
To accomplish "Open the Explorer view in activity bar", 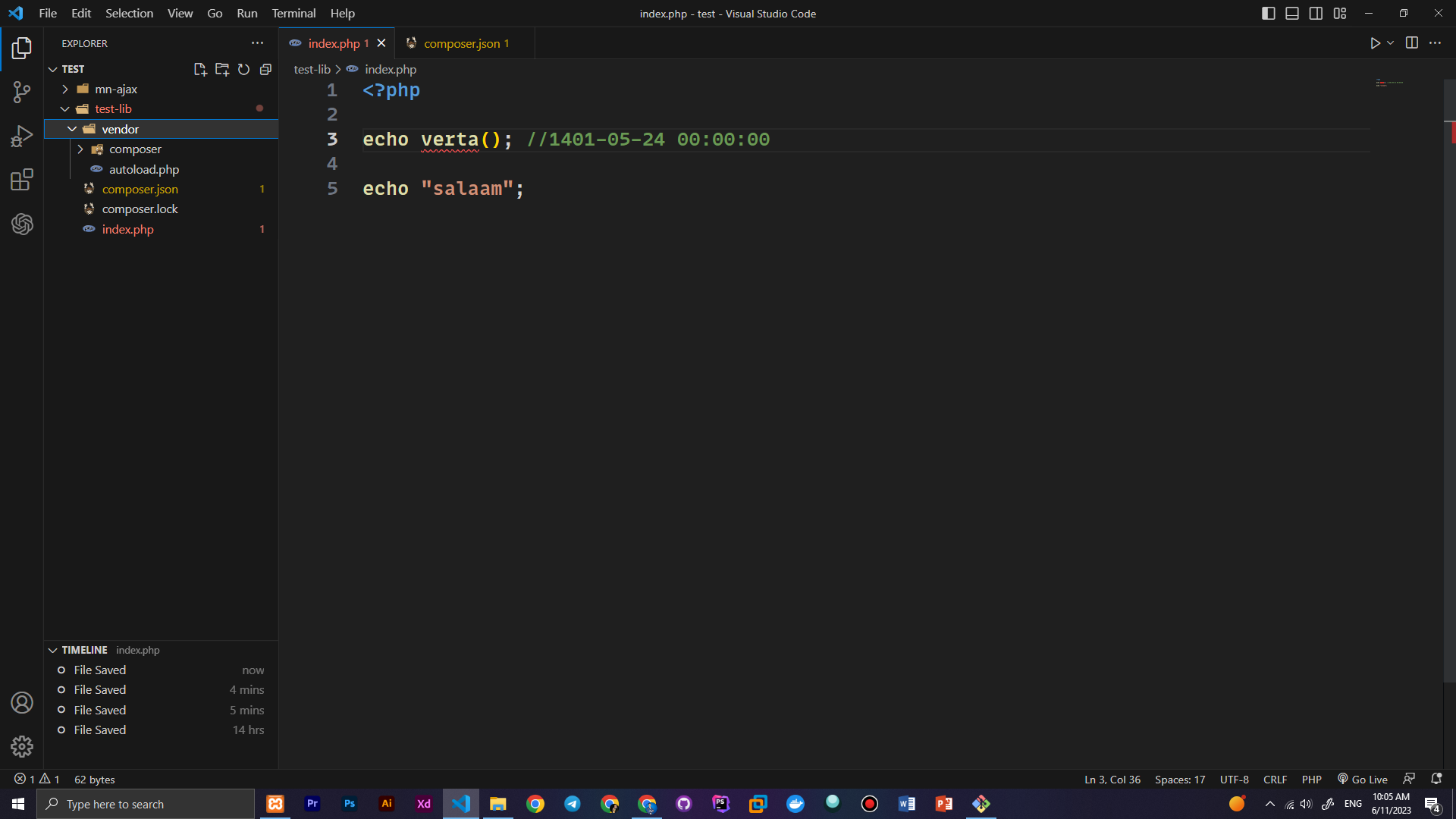I will 22,49.
